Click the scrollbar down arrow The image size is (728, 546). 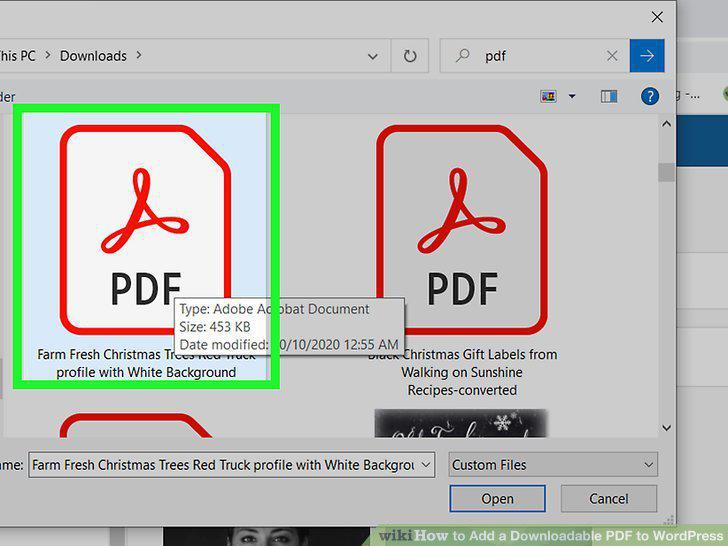click(x=666, y=428)
